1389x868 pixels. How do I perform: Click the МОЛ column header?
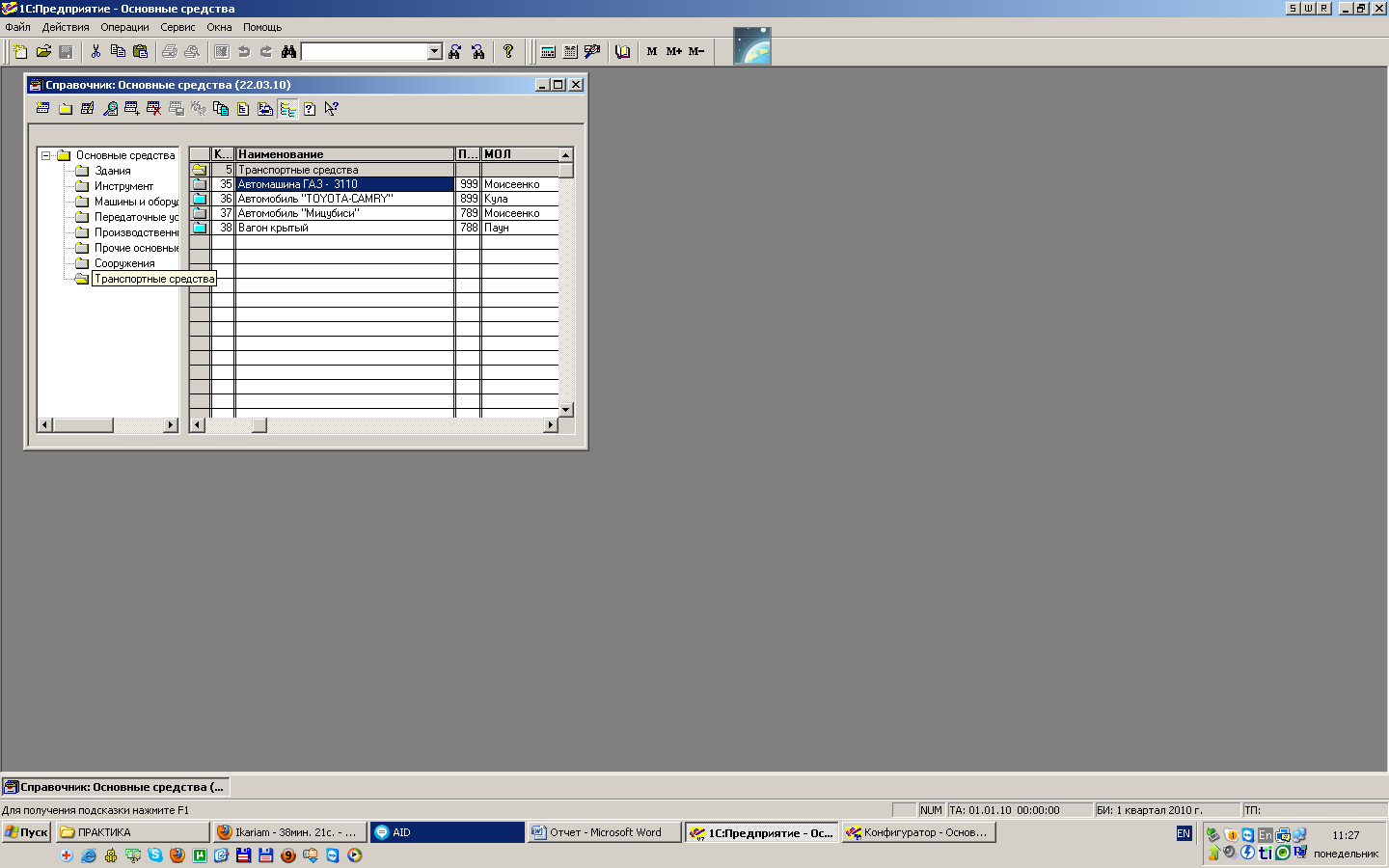tap(520, 154)
